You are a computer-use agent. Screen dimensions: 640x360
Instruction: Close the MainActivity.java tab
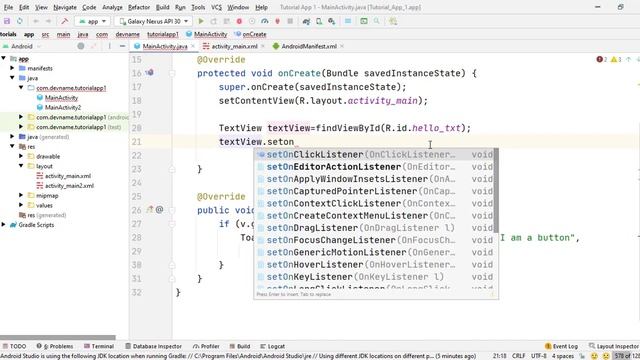pos(193,46)
